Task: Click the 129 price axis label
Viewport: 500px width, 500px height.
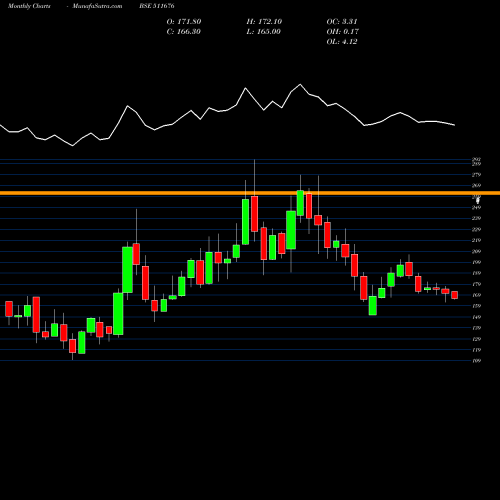Action: [x=477, y=339]
